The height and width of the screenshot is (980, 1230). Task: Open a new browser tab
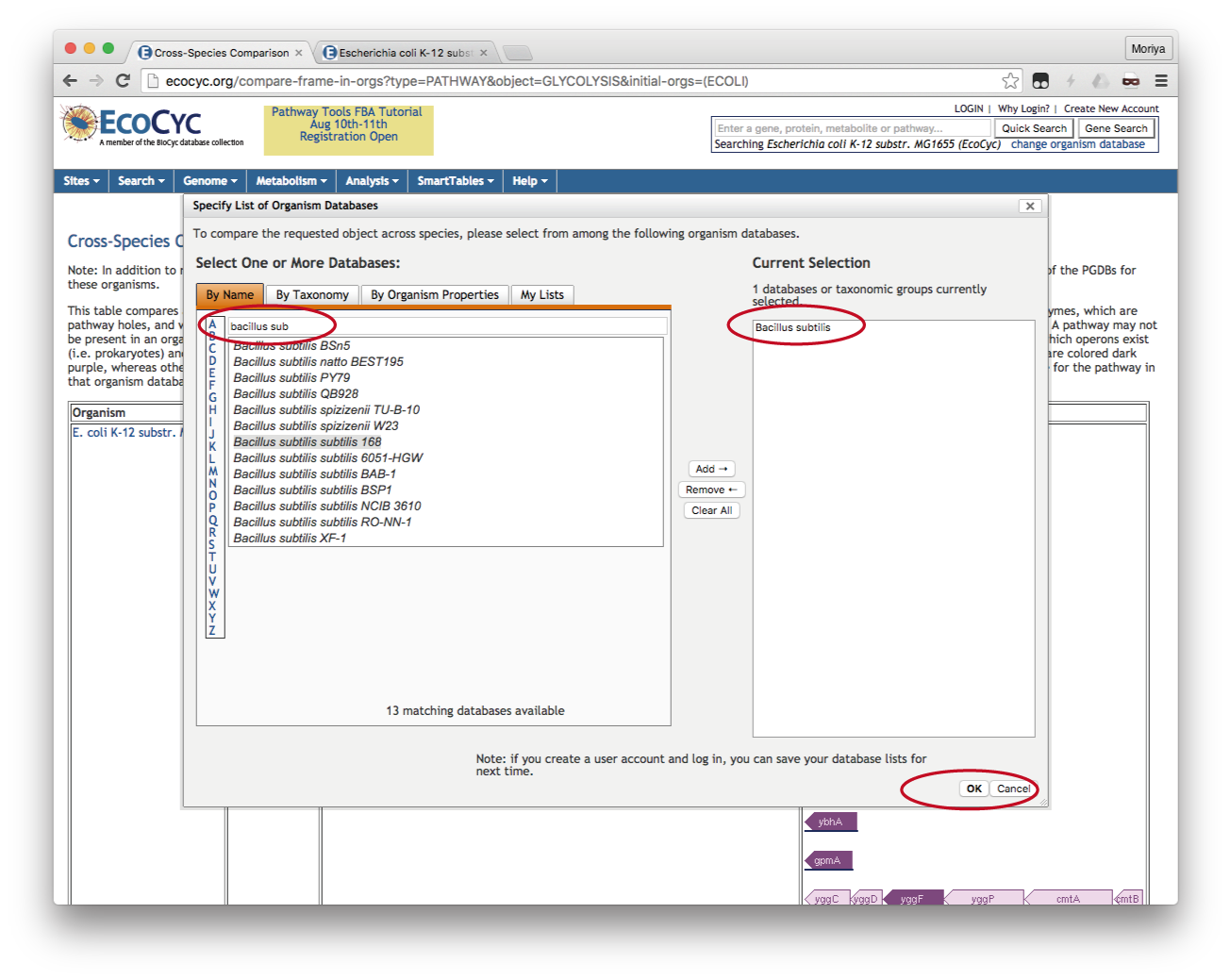coord(517,53)
